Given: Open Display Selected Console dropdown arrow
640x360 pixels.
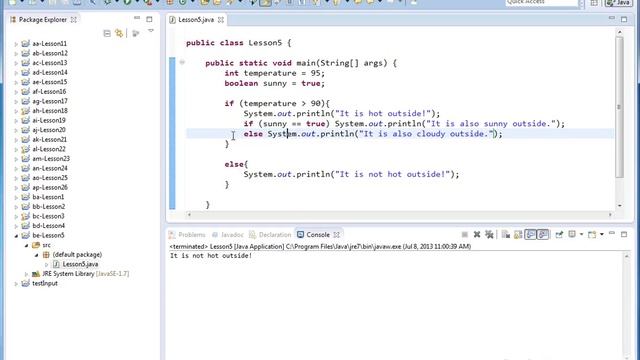Looking at the screenshot, I should [581, 235].
